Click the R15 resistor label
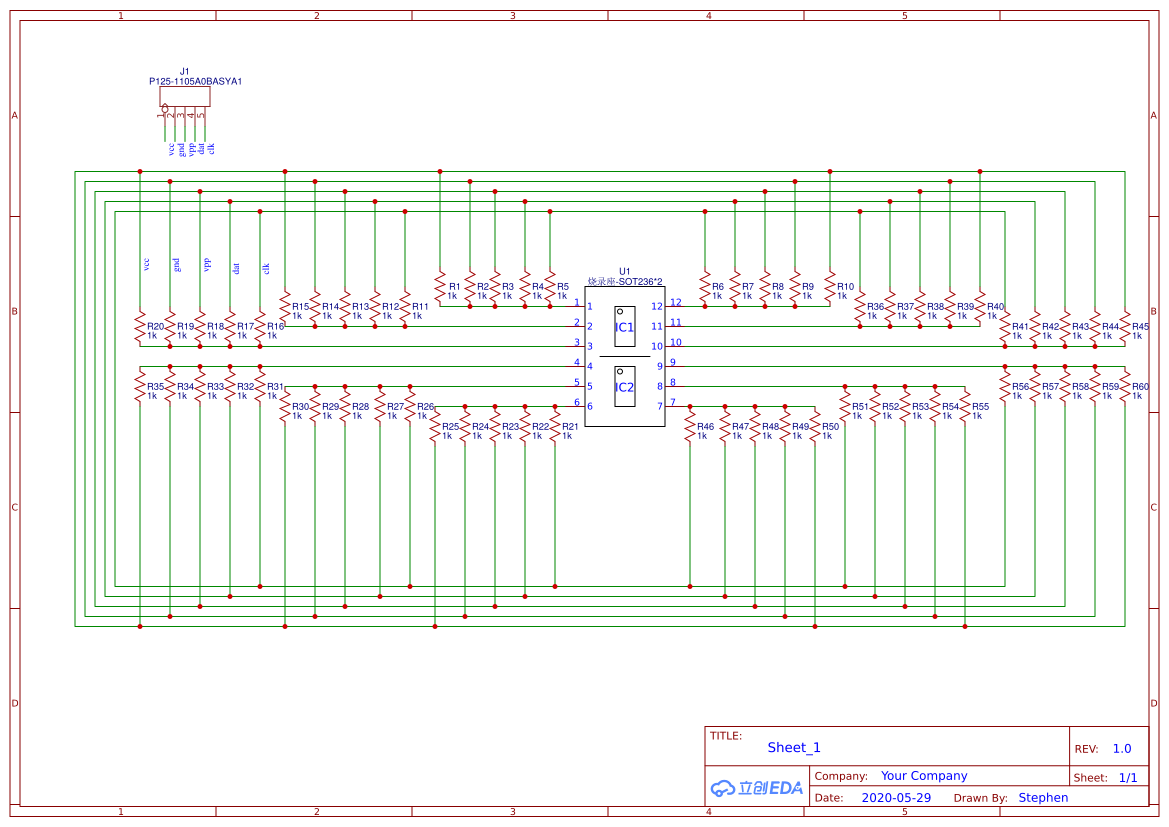 [300, 306]
